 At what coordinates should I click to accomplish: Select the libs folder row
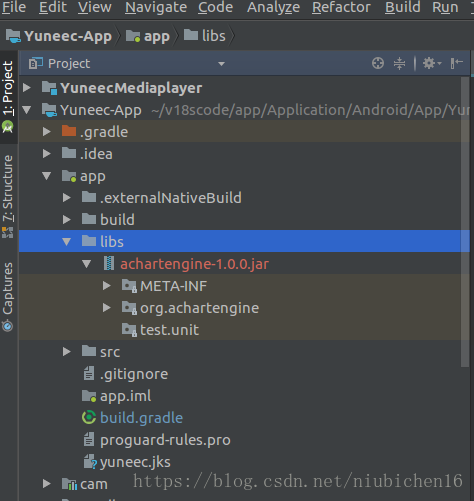pyautogui.click(x=244, y=241)
